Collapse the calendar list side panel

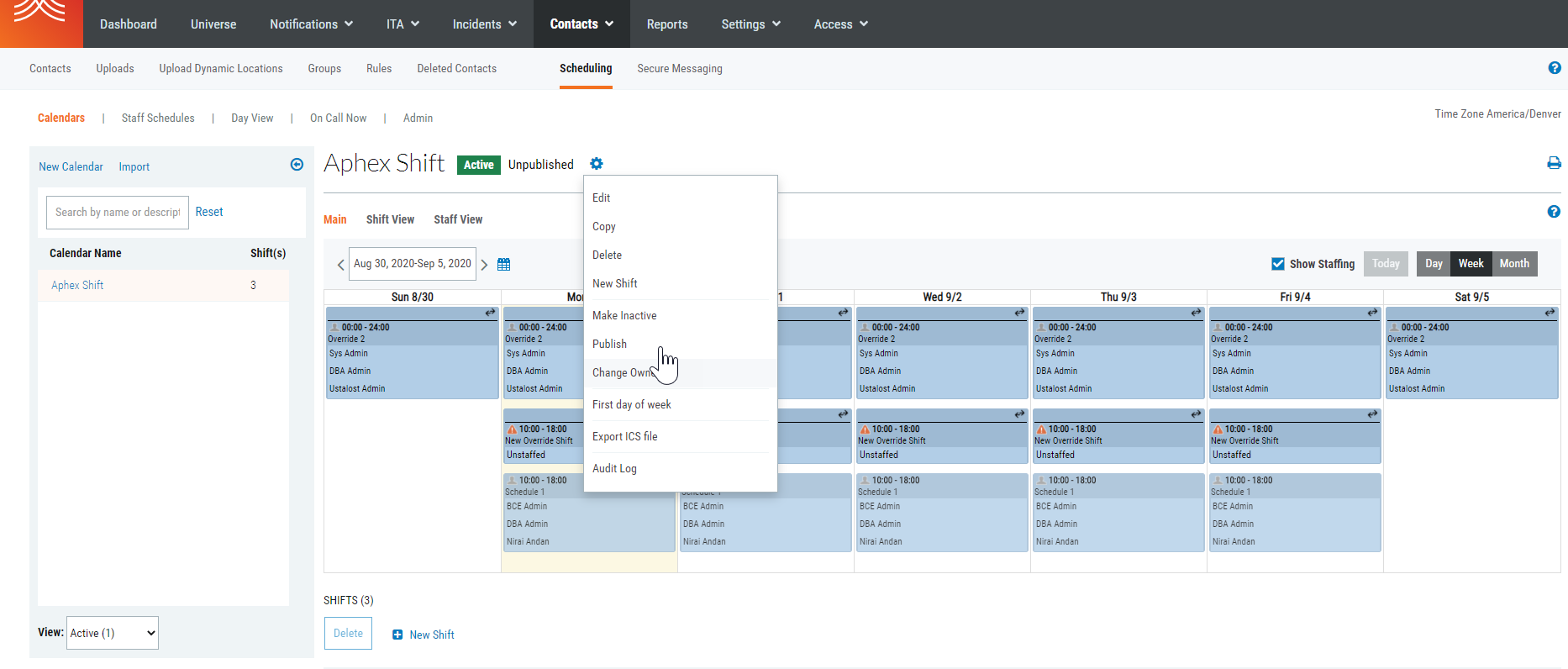(x=297, y=165)
